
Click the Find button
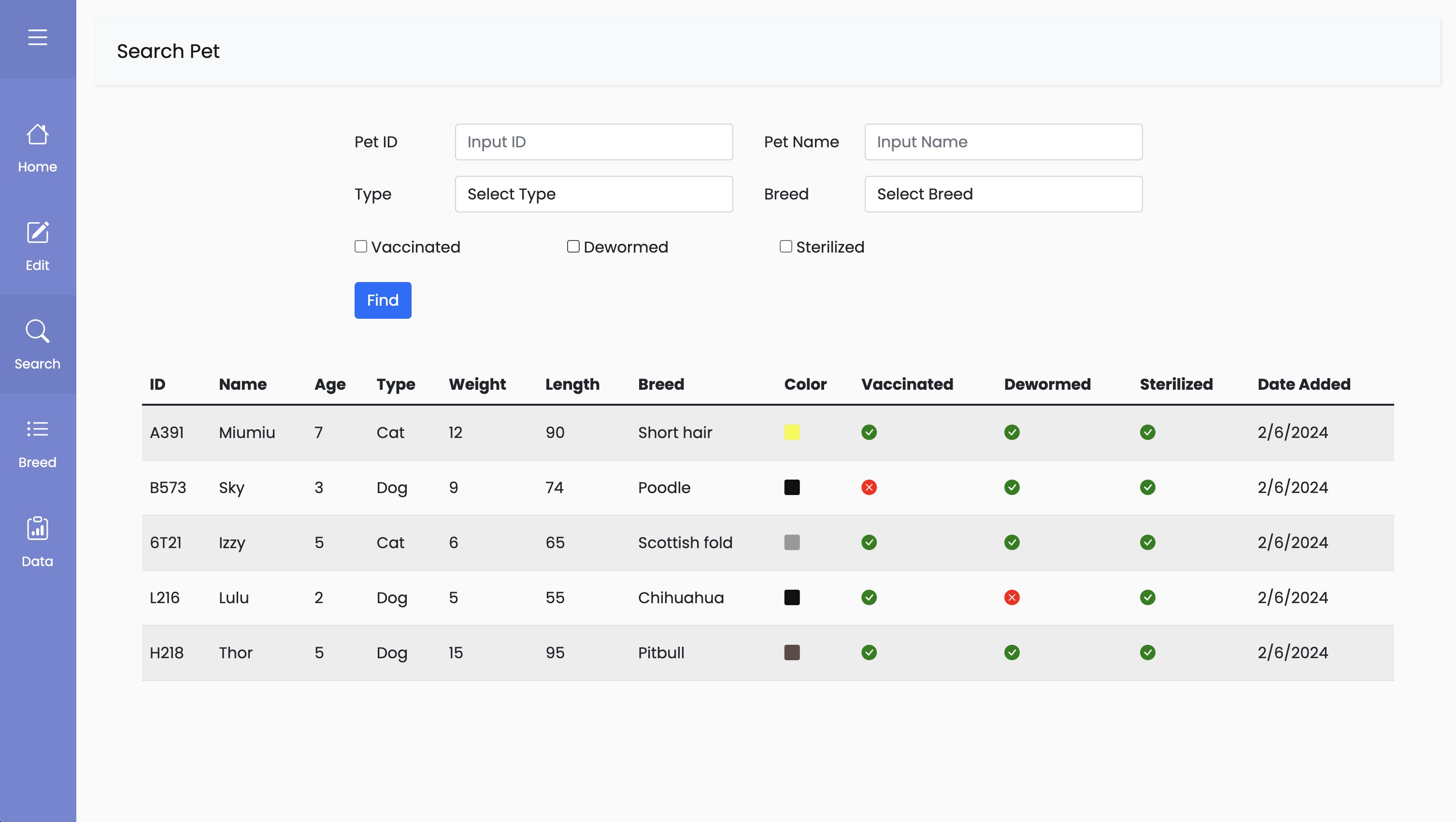coord(383,300)
